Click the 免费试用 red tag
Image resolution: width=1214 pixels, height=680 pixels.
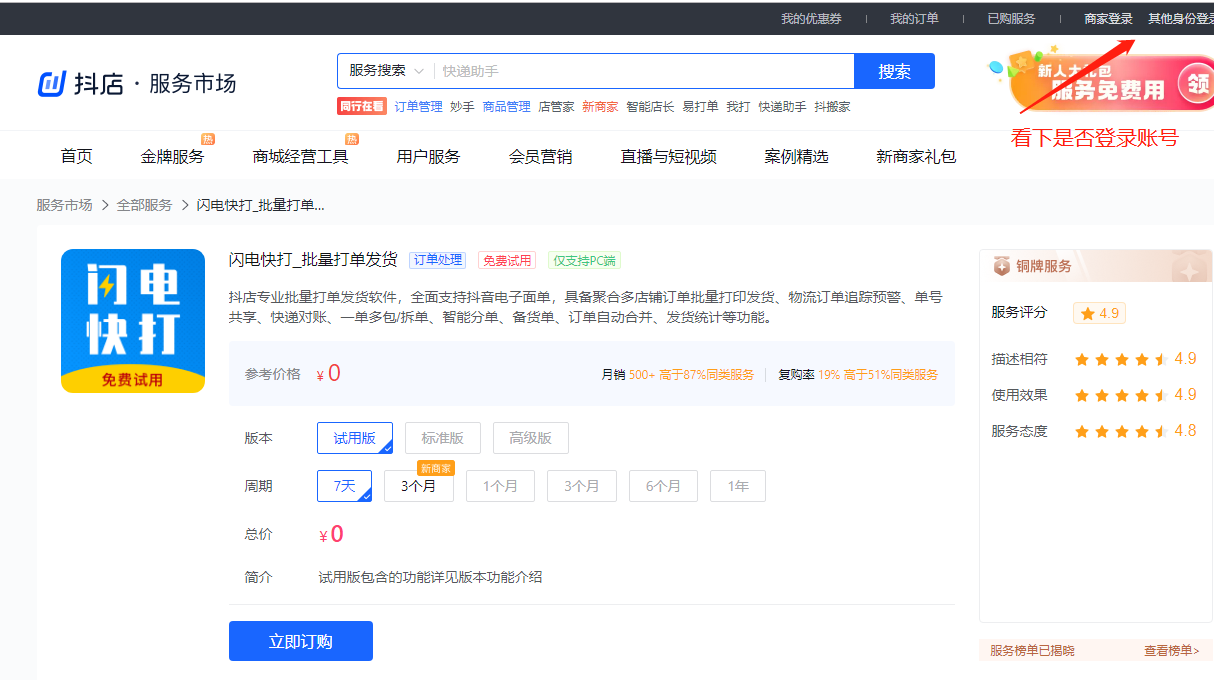[x=507, y=260]
